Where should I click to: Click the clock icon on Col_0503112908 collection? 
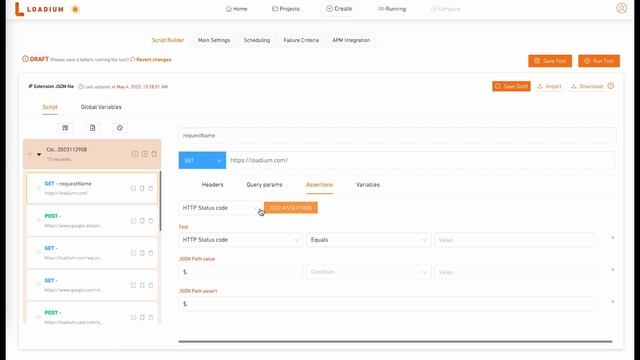135,154
